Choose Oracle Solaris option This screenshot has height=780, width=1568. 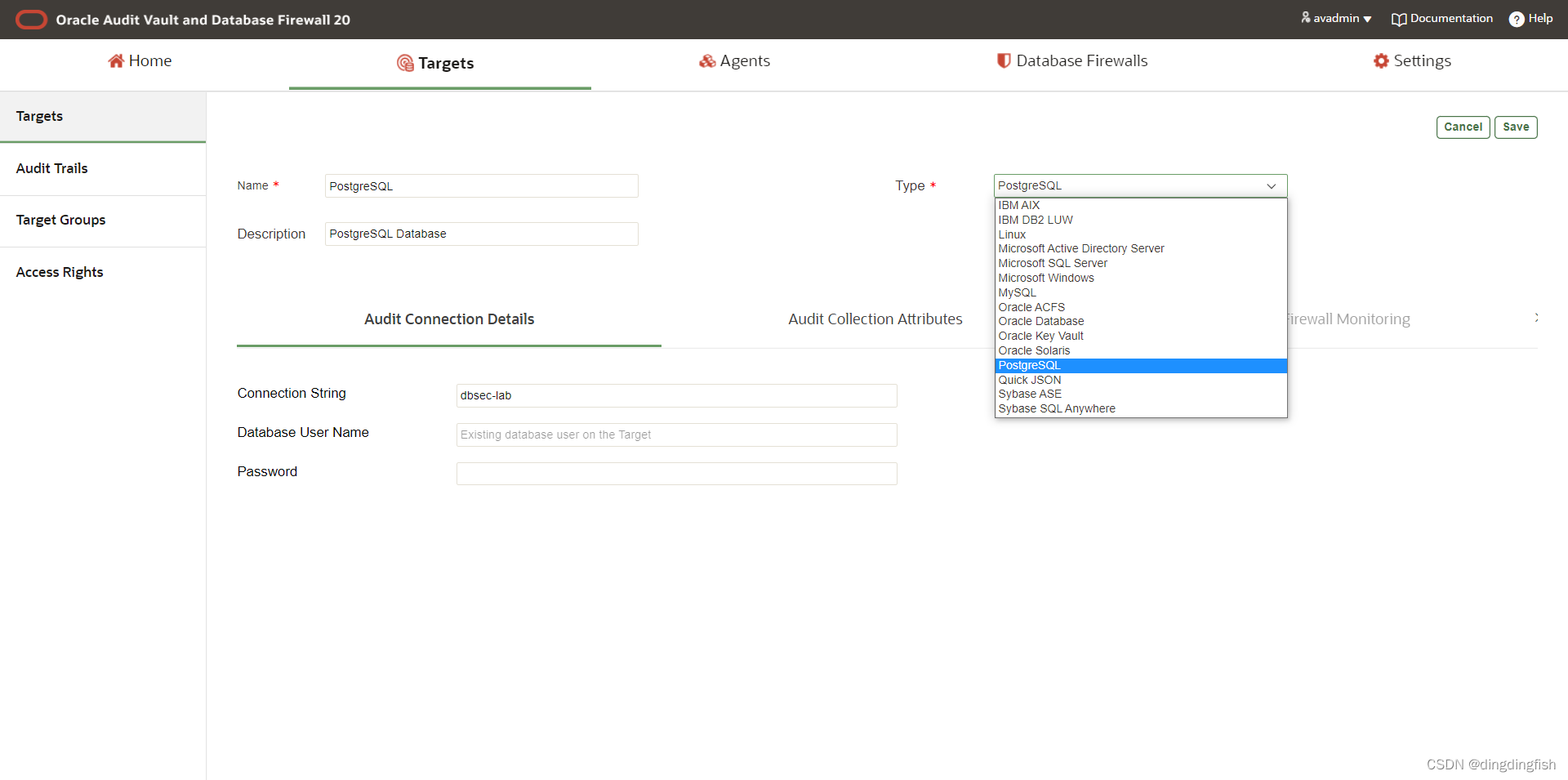[1140, 350]
